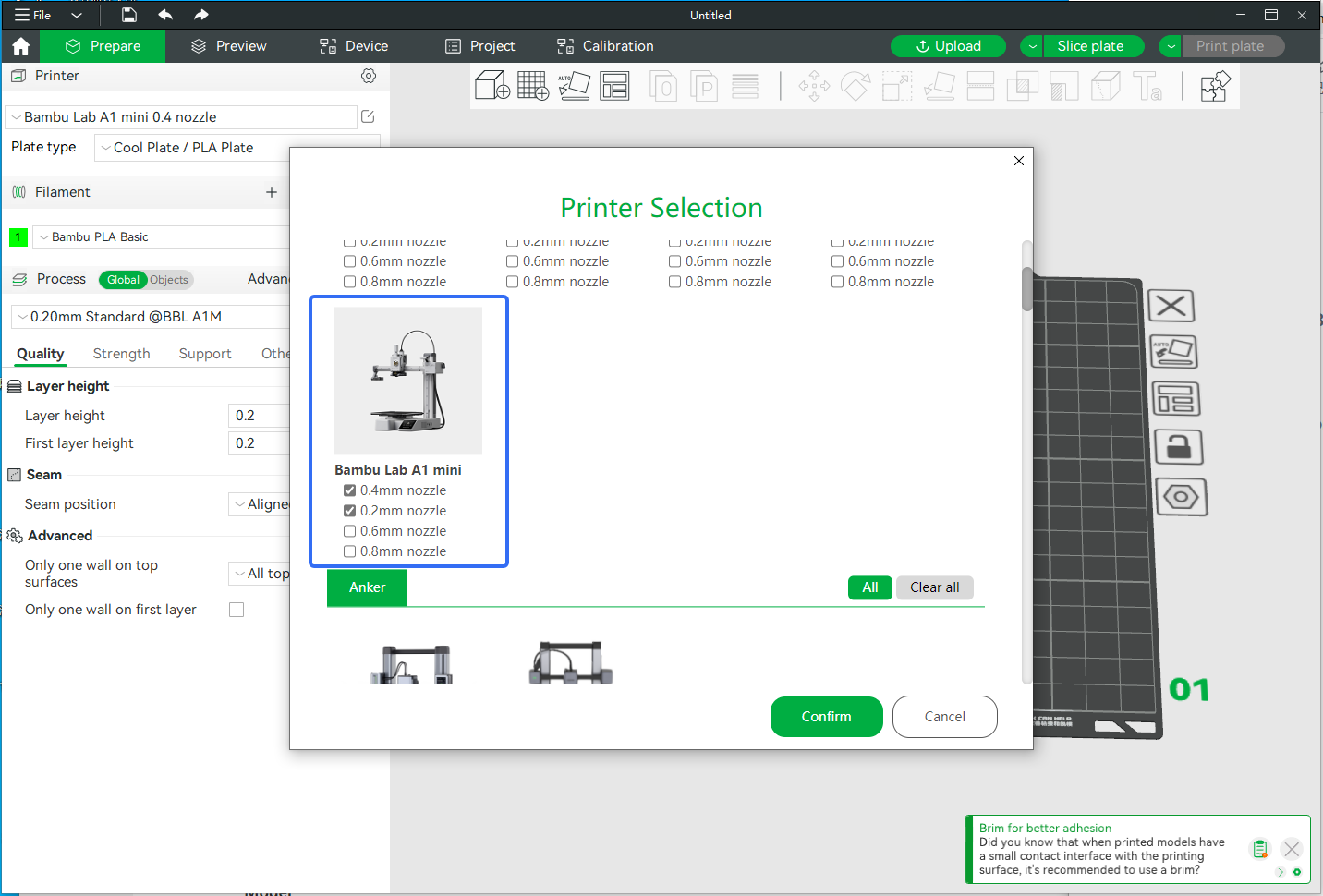Uncheck 0.2mm nozzle for Bambu Lab A1 mini
The width and height of the screenshot is (1323, 896).
coord(349,511)
